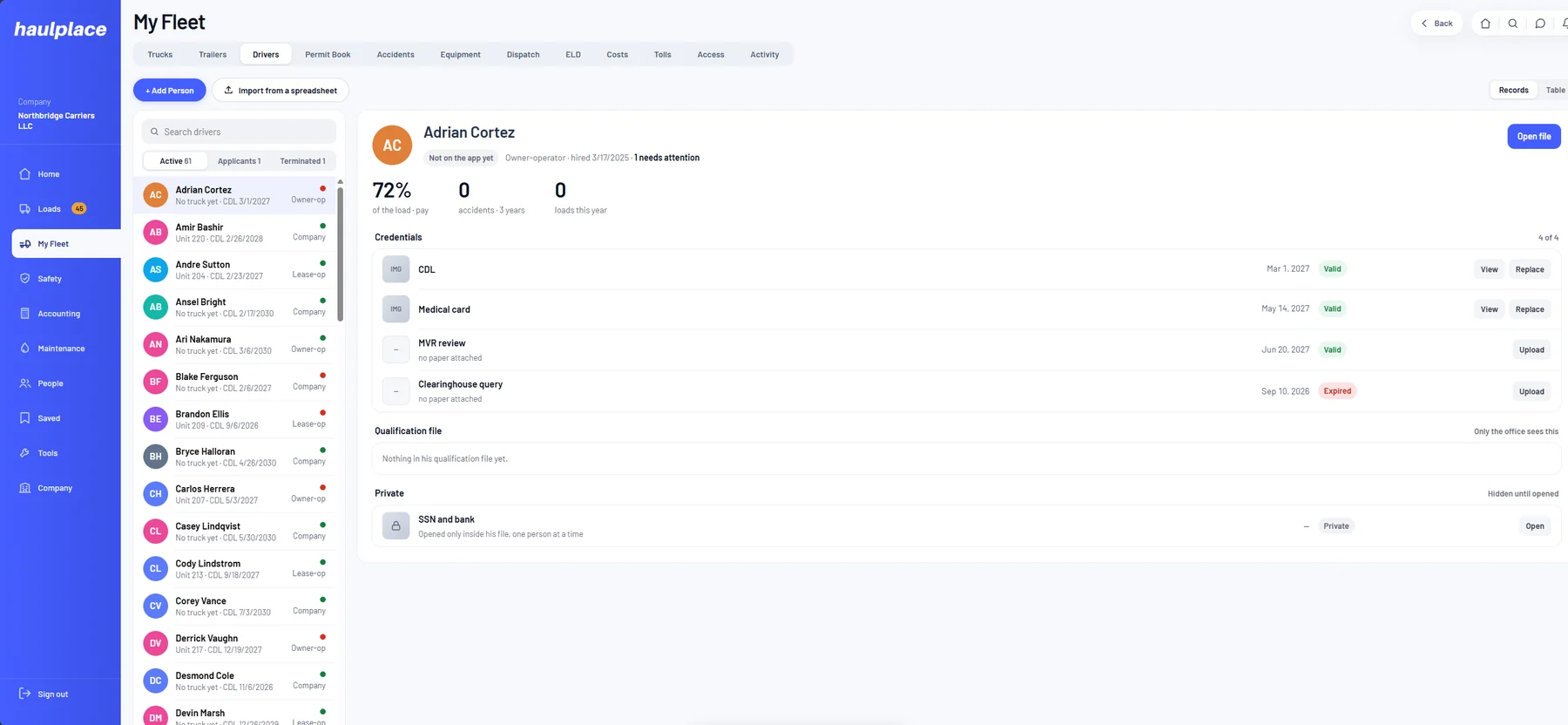
Task: Click View for the CDL credential
Action: click(x=1489, y=269)
